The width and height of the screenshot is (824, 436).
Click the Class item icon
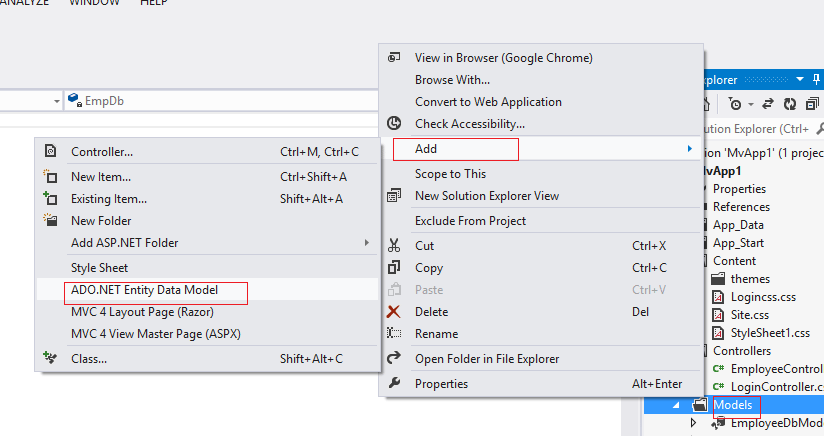50,358
